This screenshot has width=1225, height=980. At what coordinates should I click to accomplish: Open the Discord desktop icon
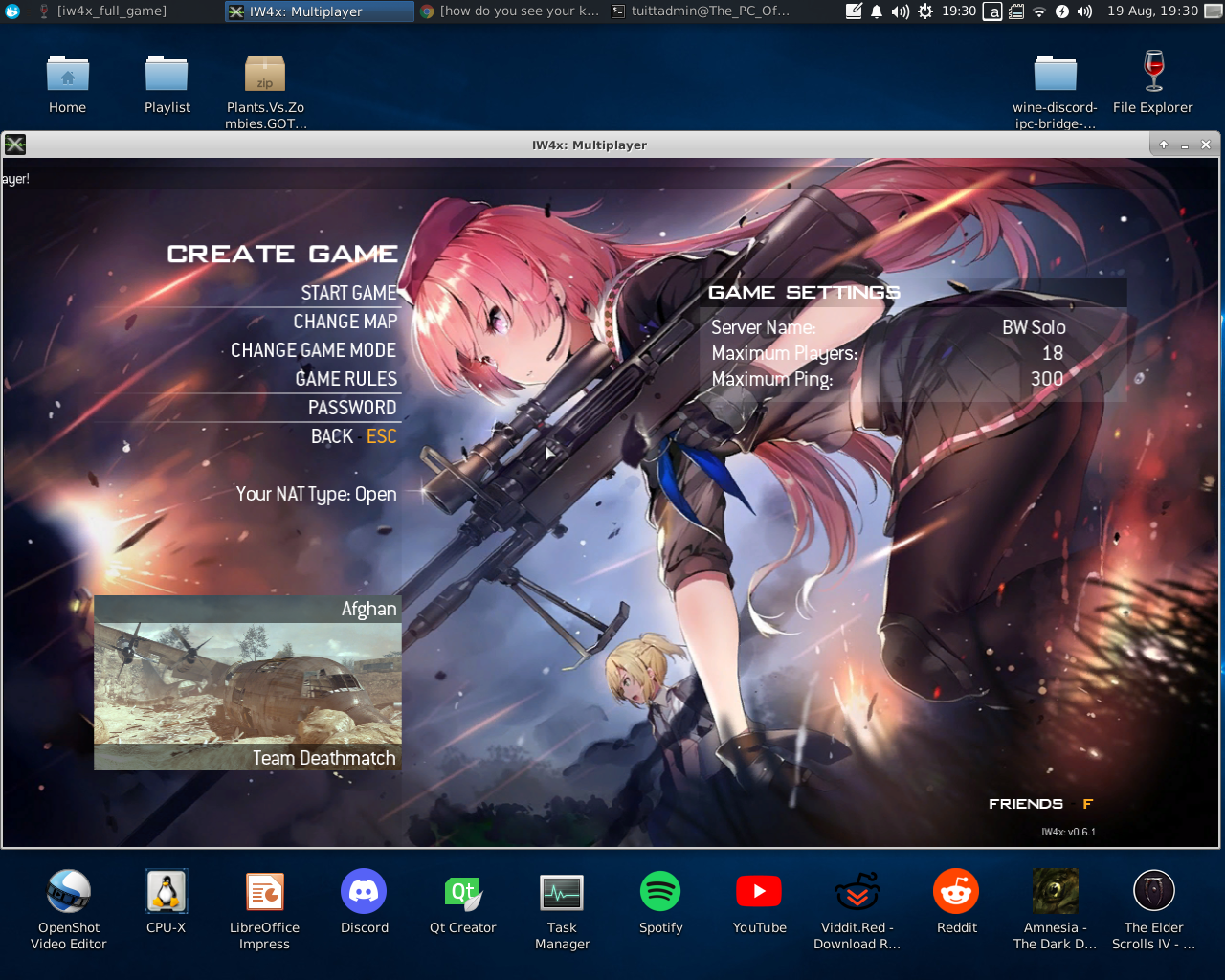[364, 902]
